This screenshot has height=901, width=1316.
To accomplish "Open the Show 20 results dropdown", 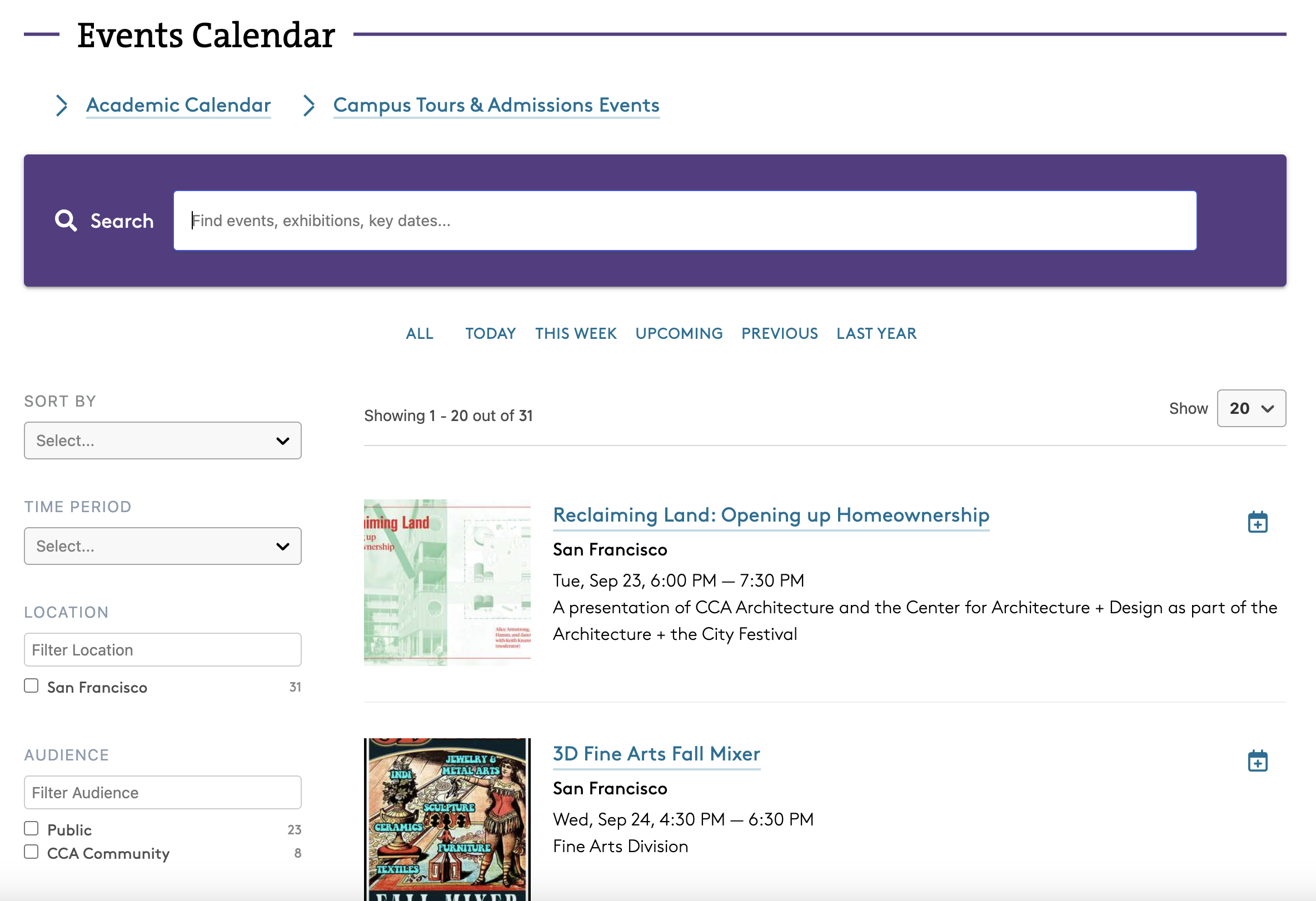I will [x=1251, y=408].
